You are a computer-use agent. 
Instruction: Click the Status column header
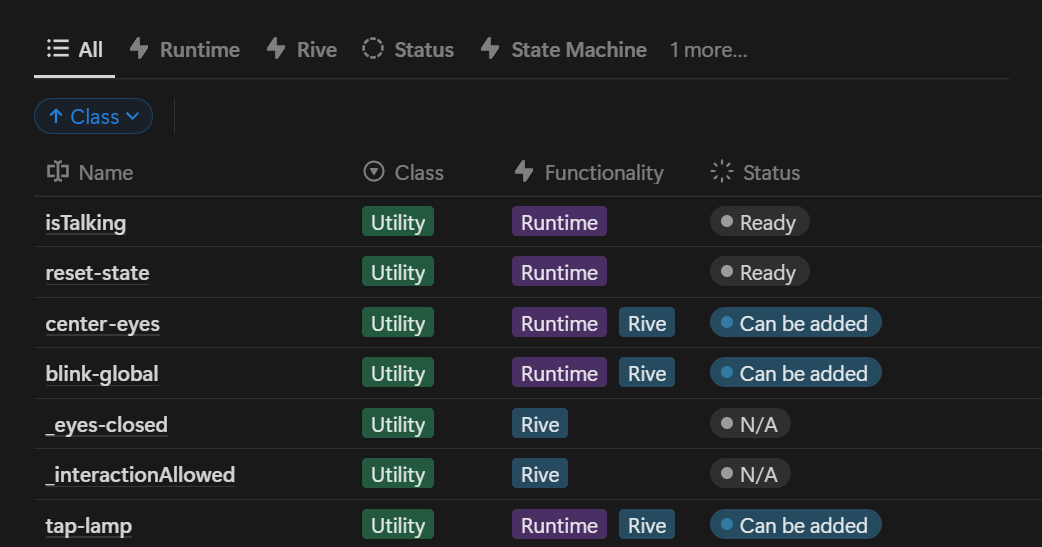755,172
